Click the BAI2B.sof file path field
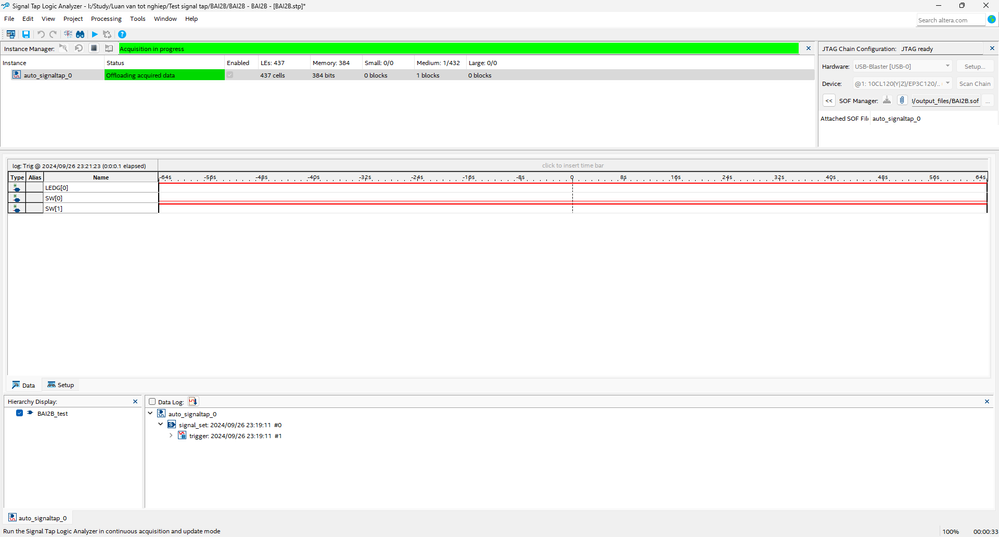This screenshot has height=537, width=999. tap(945, 101)
